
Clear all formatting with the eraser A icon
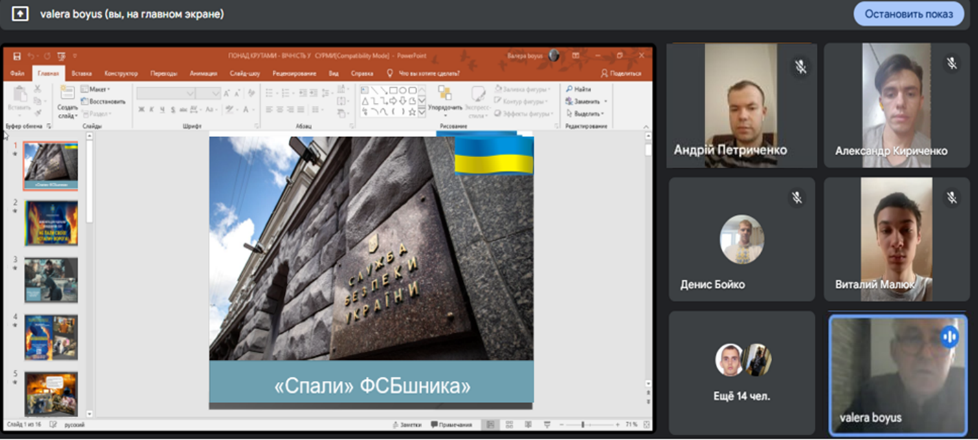coord(251,93)
